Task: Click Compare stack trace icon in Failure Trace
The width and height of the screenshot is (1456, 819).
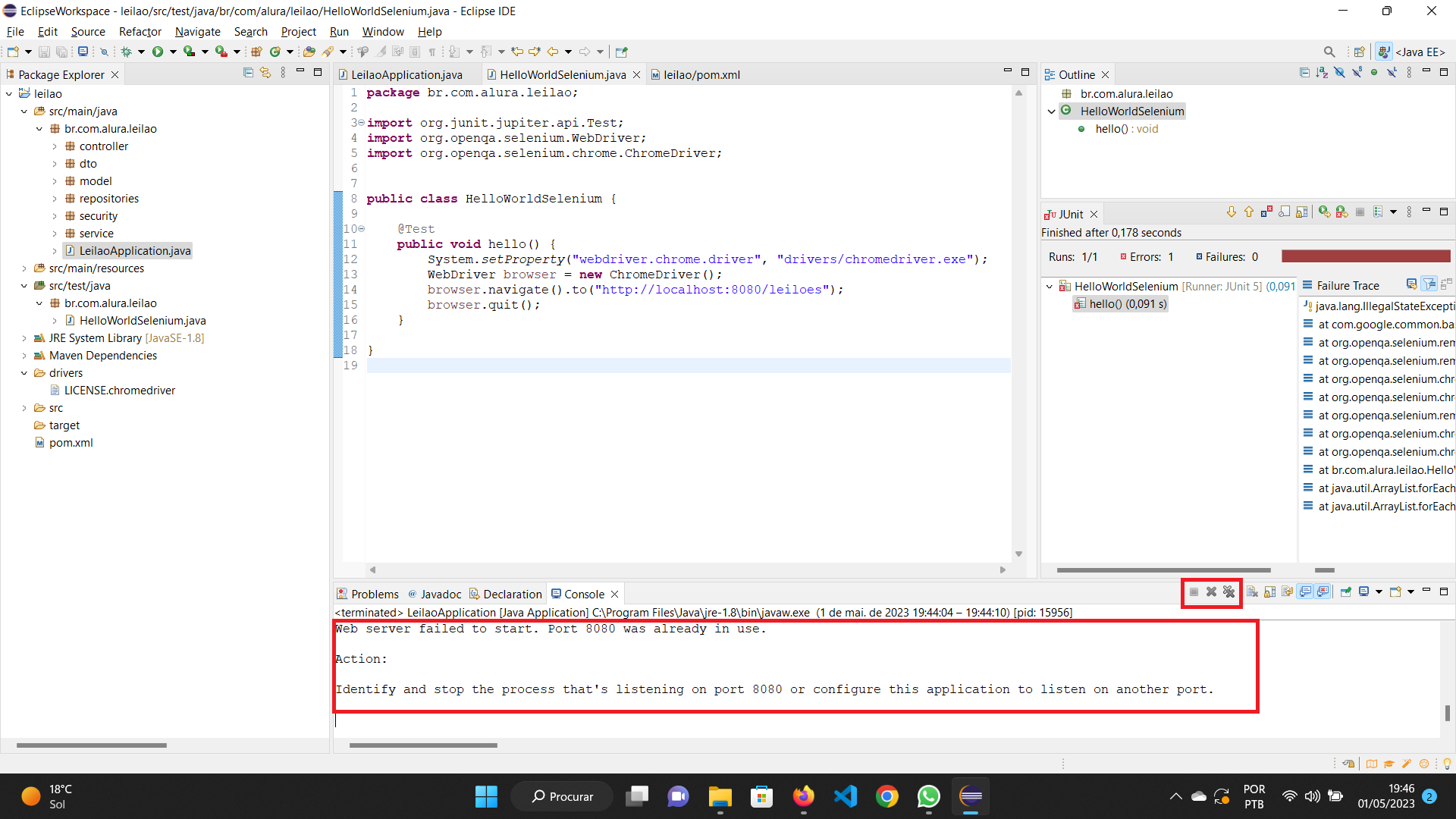Action: 1447,284
